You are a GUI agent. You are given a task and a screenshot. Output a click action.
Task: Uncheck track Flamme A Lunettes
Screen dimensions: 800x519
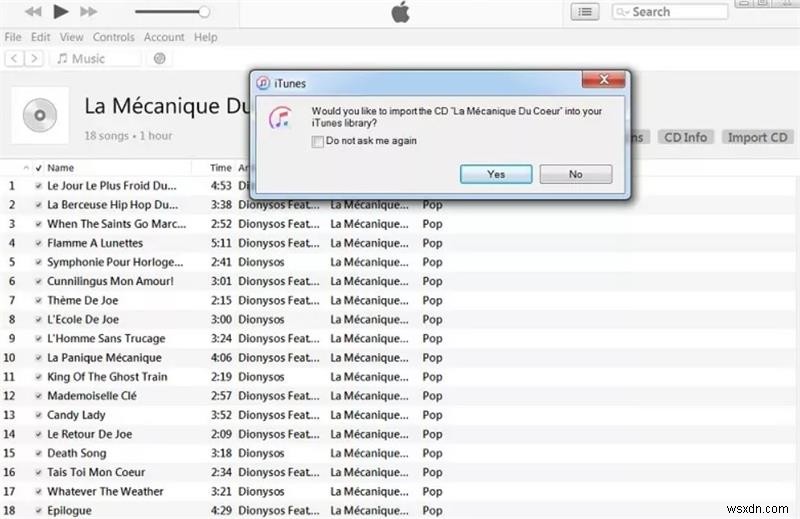coord(38,243)
